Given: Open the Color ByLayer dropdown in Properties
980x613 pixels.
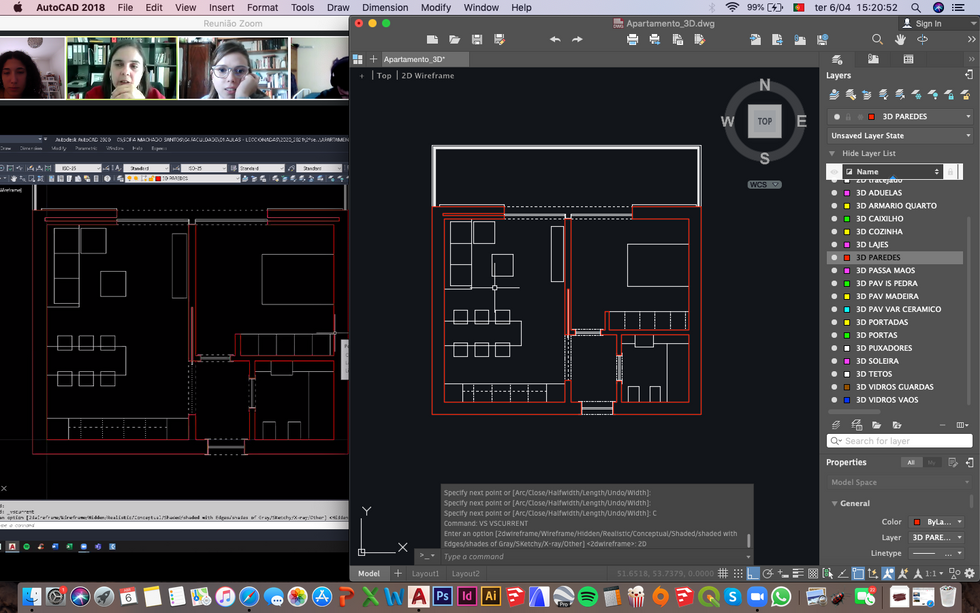Looking at the screenshot, I should pyautogui.click(x=937, y=522).
